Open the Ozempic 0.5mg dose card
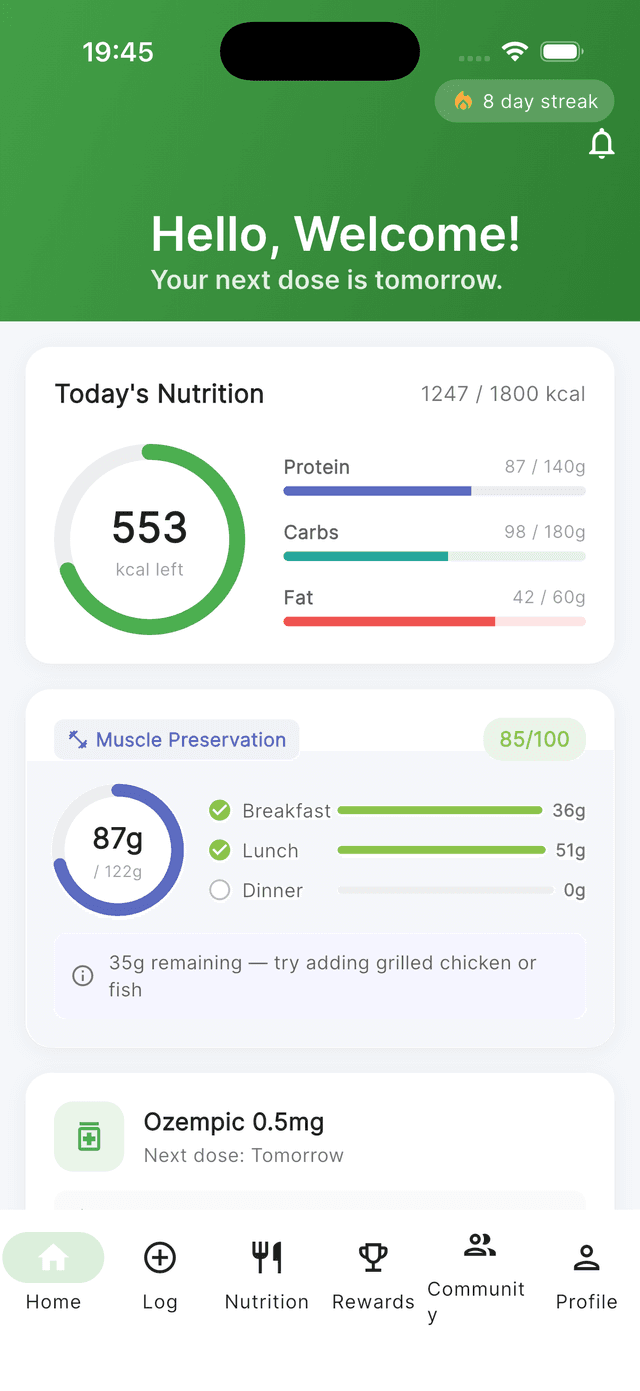 click(x=320, y=1138)
